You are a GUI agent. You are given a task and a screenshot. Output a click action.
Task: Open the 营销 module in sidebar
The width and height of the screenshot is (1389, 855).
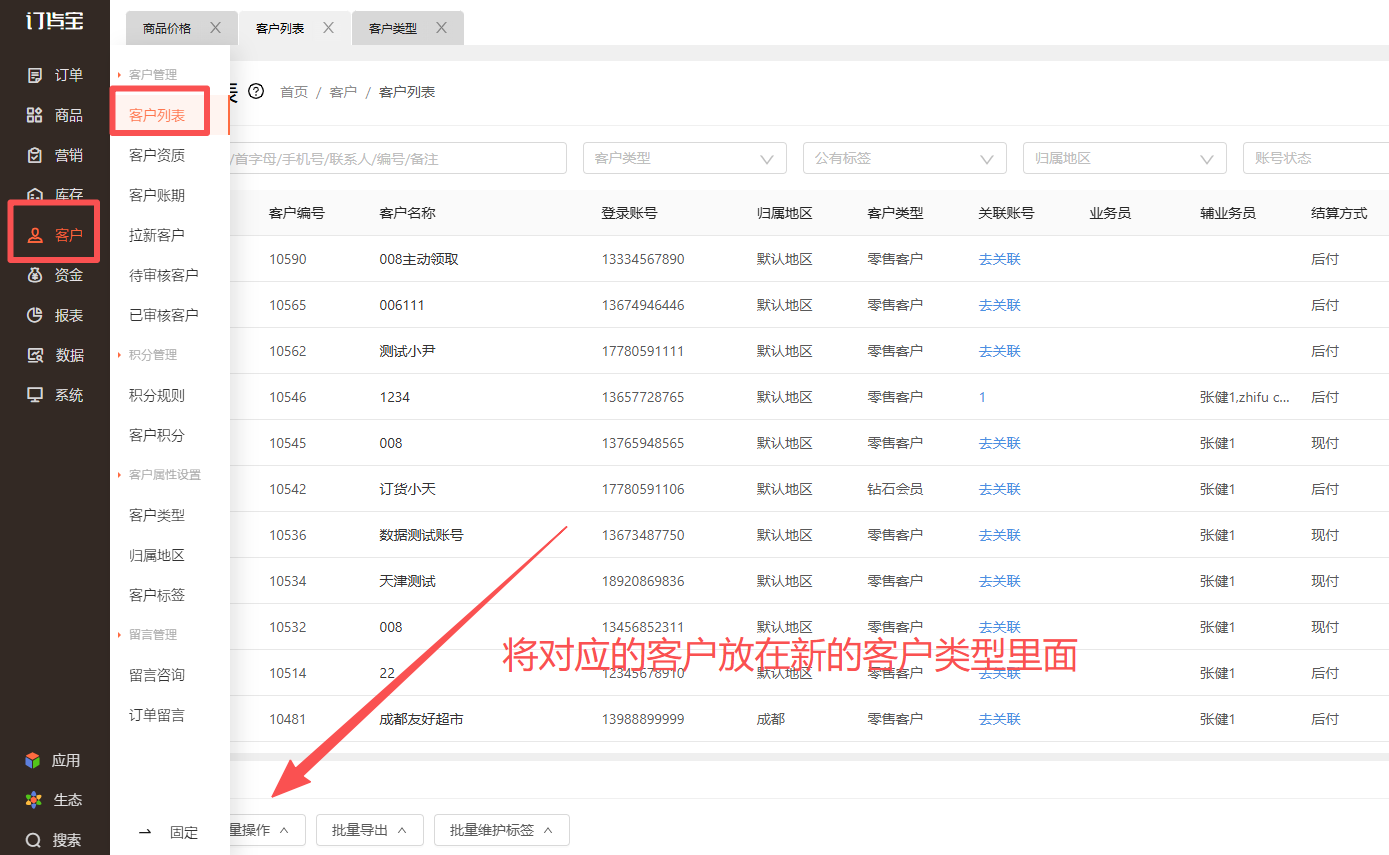55,155
